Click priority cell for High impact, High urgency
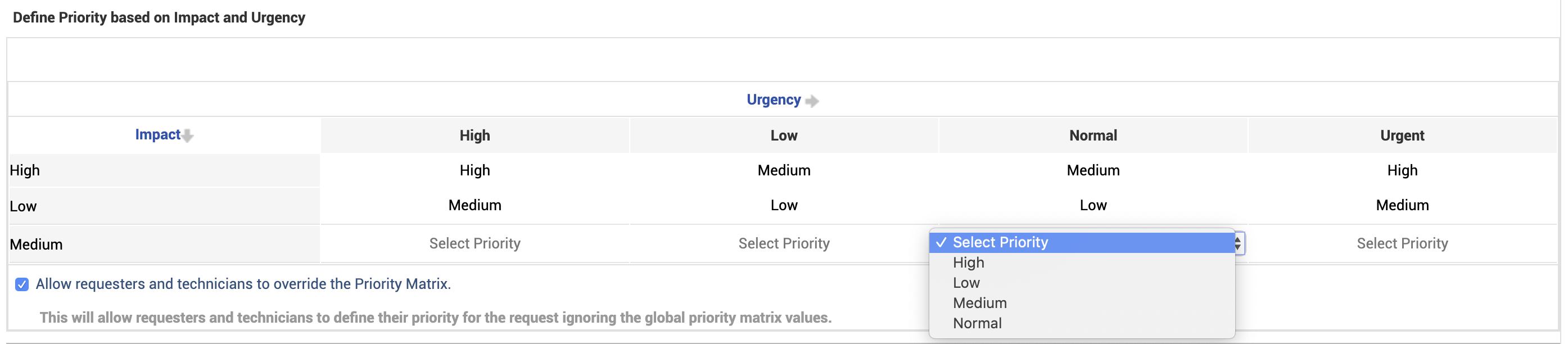 [x=474, y=170]
